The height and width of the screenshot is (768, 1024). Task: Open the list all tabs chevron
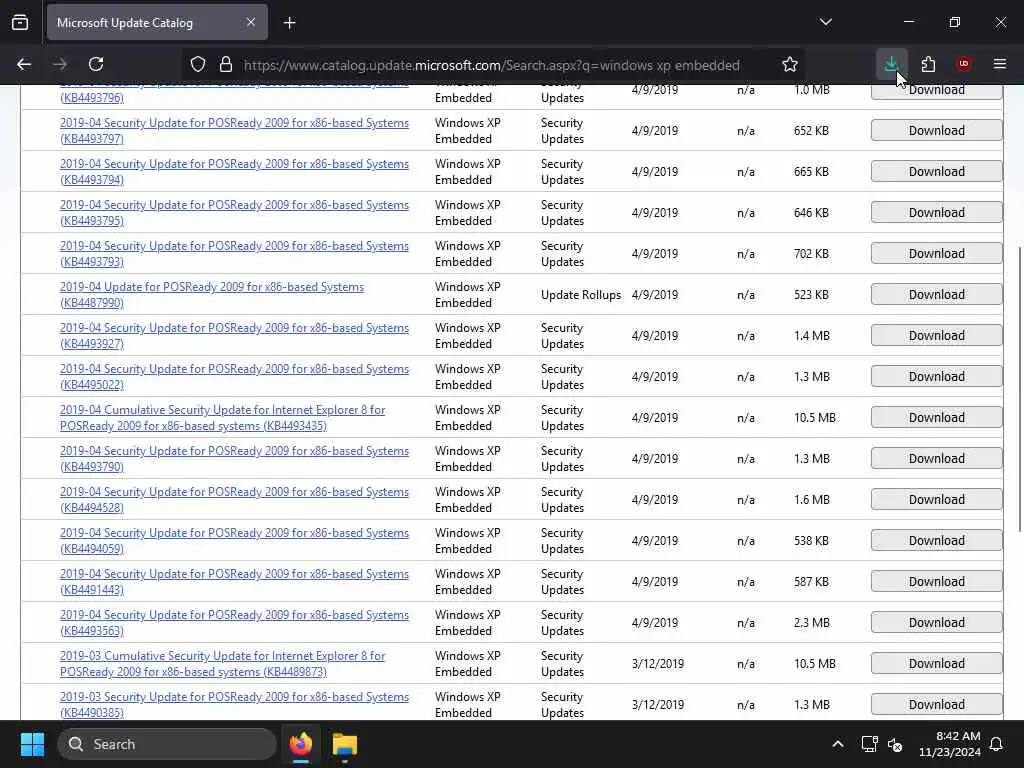click(x=825, y=22)
